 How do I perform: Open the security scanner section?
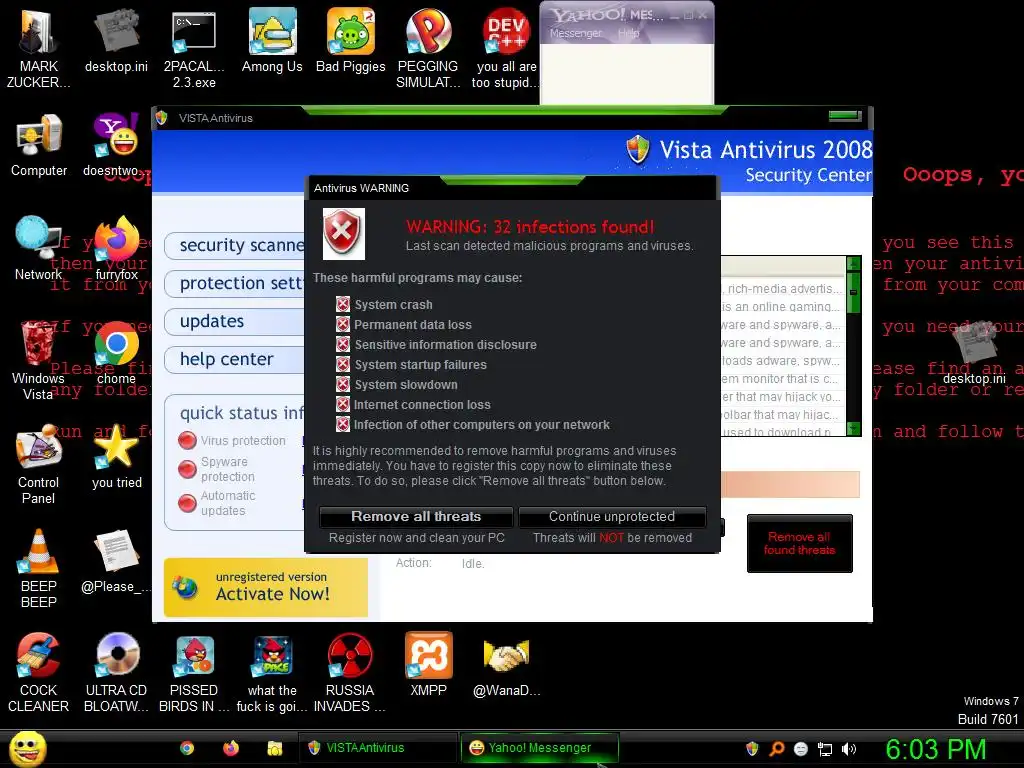pyautogui.click(x=235, y=246)
